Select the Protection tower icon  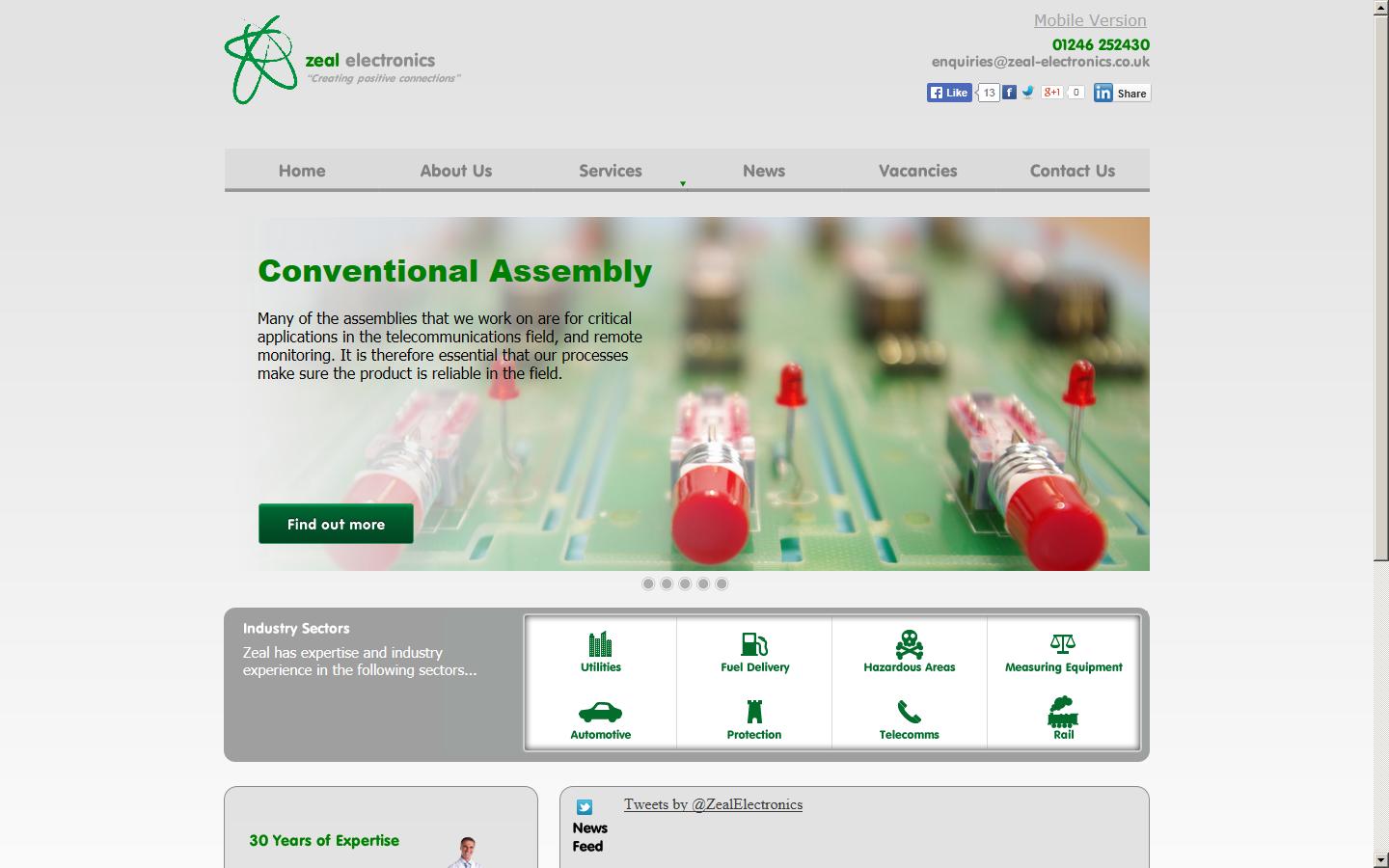[x=754, y=712]
